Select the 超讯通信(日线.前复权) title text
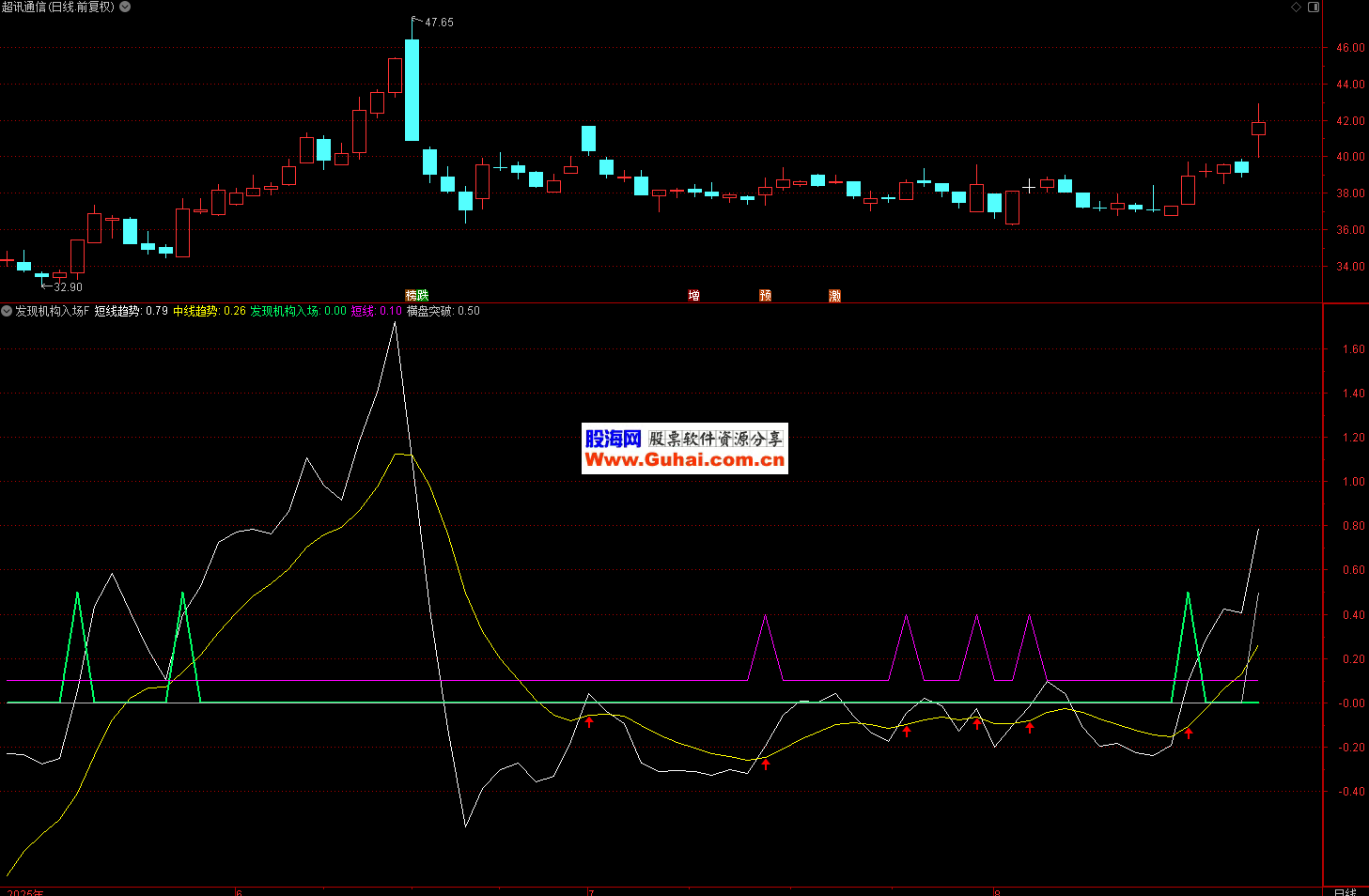Screen dimensions: 1369x896 point(58,7)
